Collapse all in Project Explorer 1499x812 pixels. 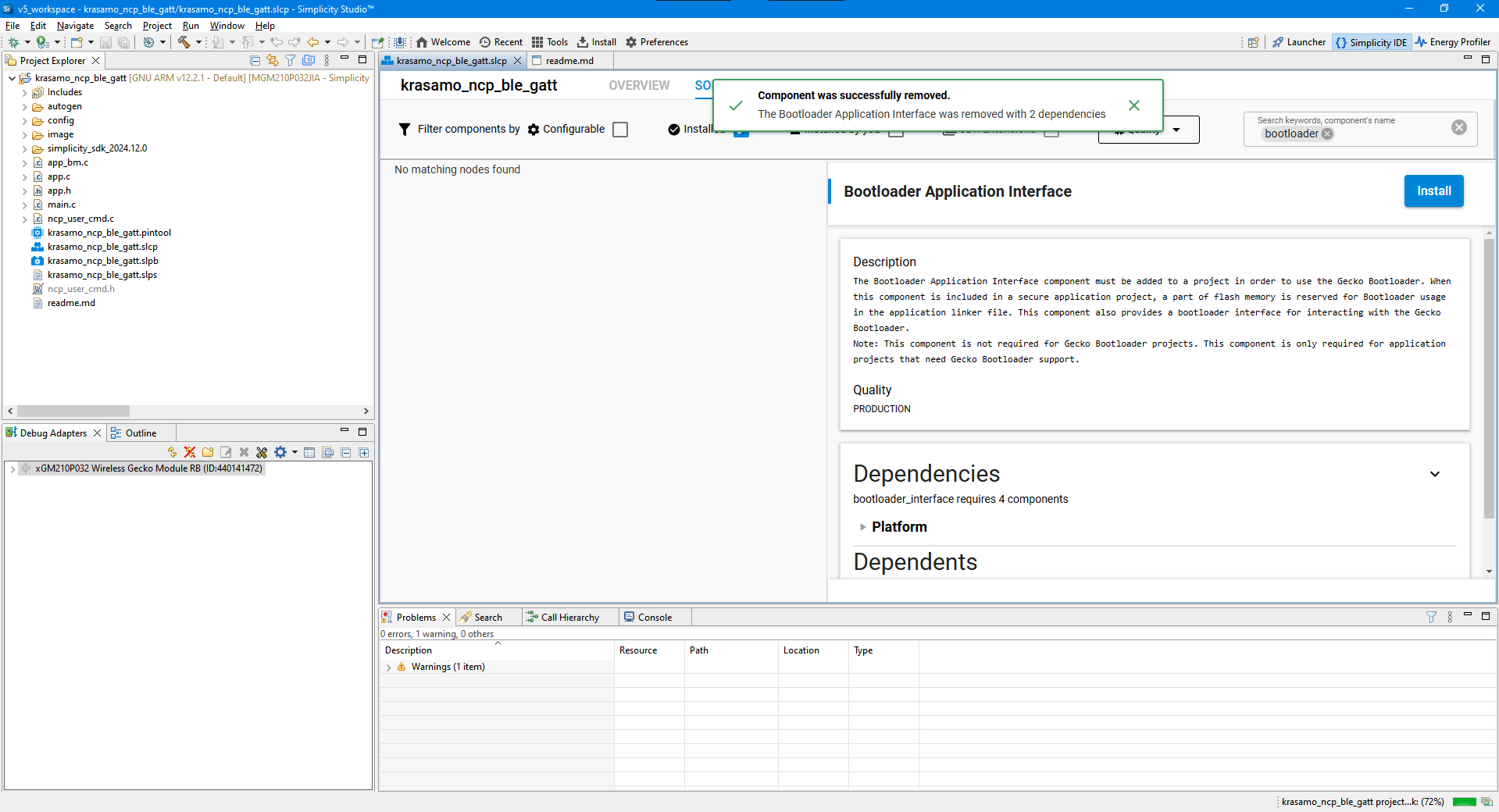(x=255, y=60)
